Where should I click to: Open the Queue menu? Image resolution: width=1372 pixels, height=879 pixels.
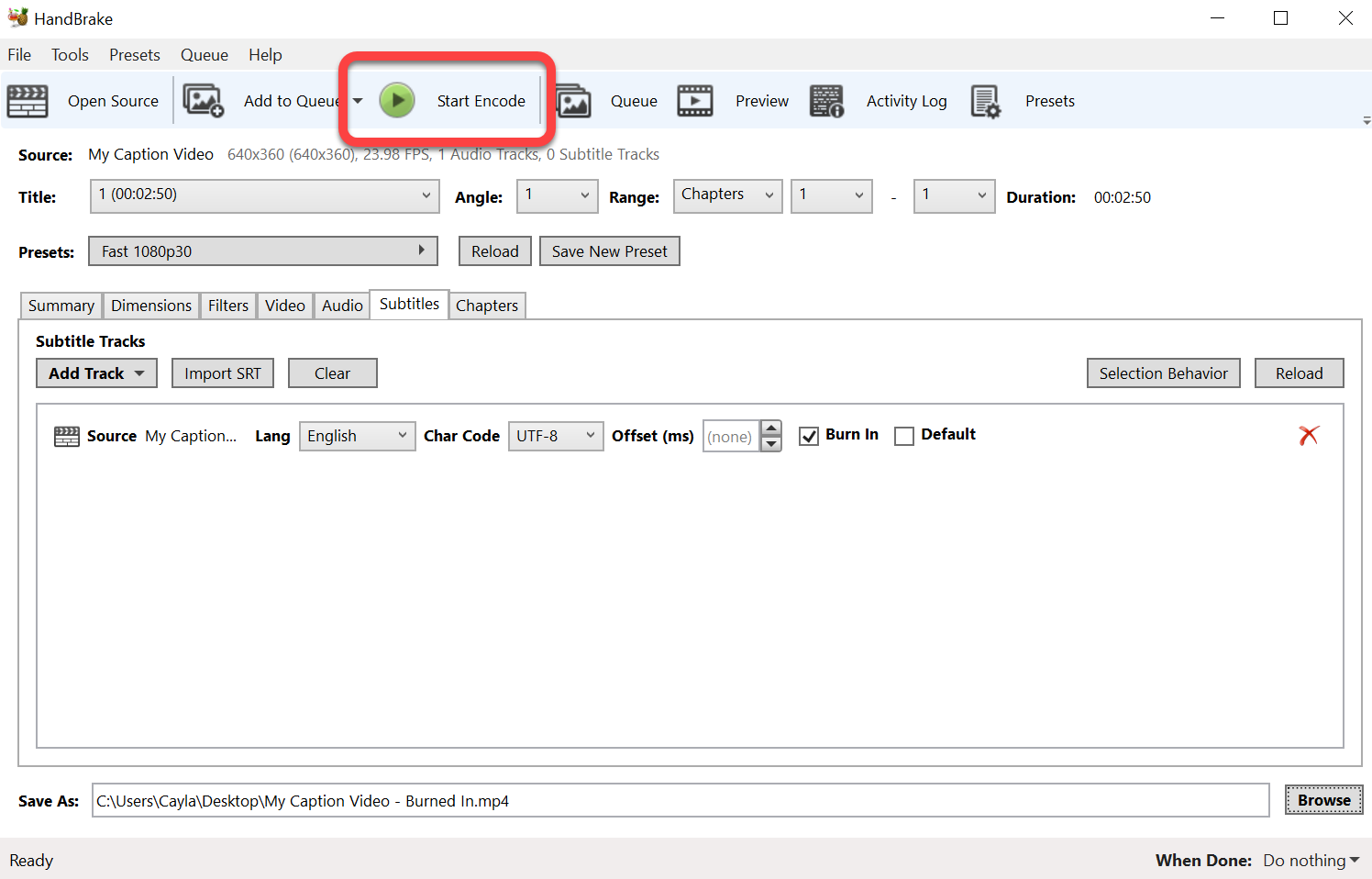pyautogui.click(x=205, y=55)
